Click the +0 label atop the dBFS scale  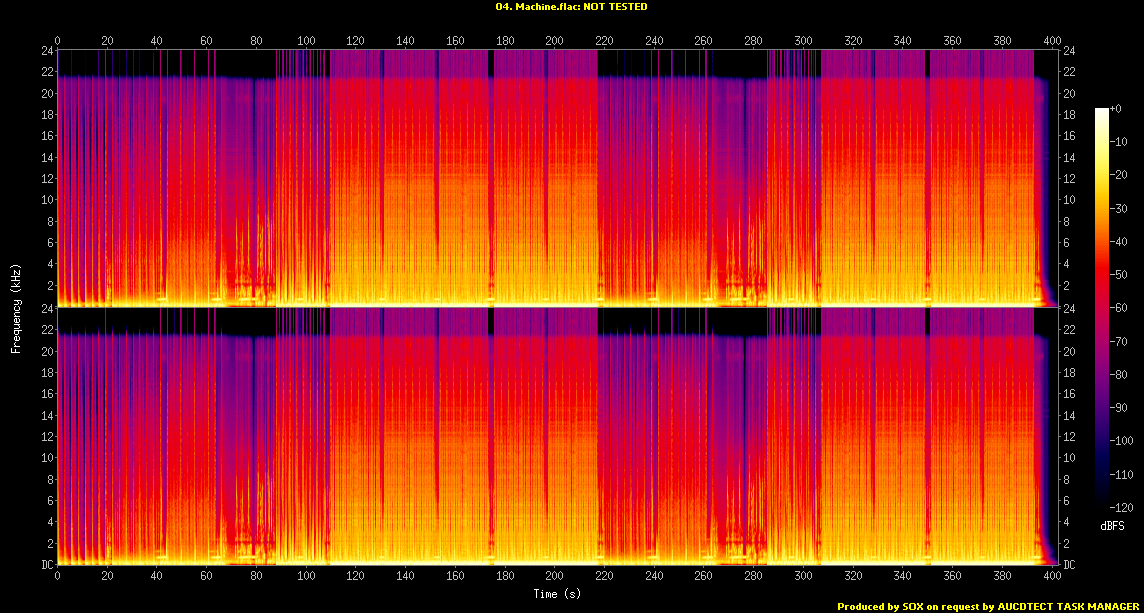coord(1116,109)
